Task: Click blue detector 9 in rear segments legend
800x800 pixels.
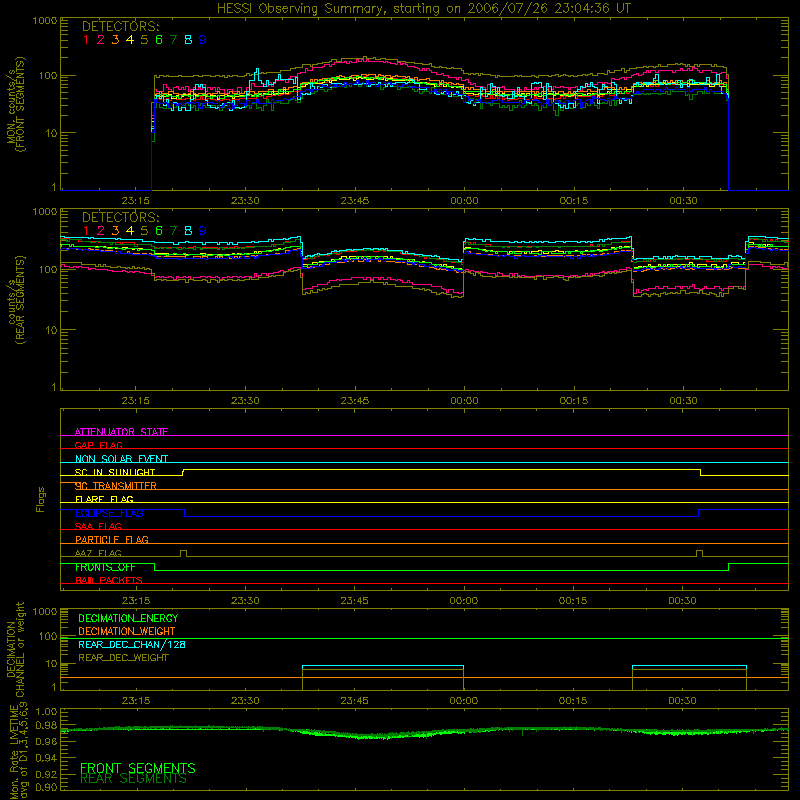Action: (203, 231)
